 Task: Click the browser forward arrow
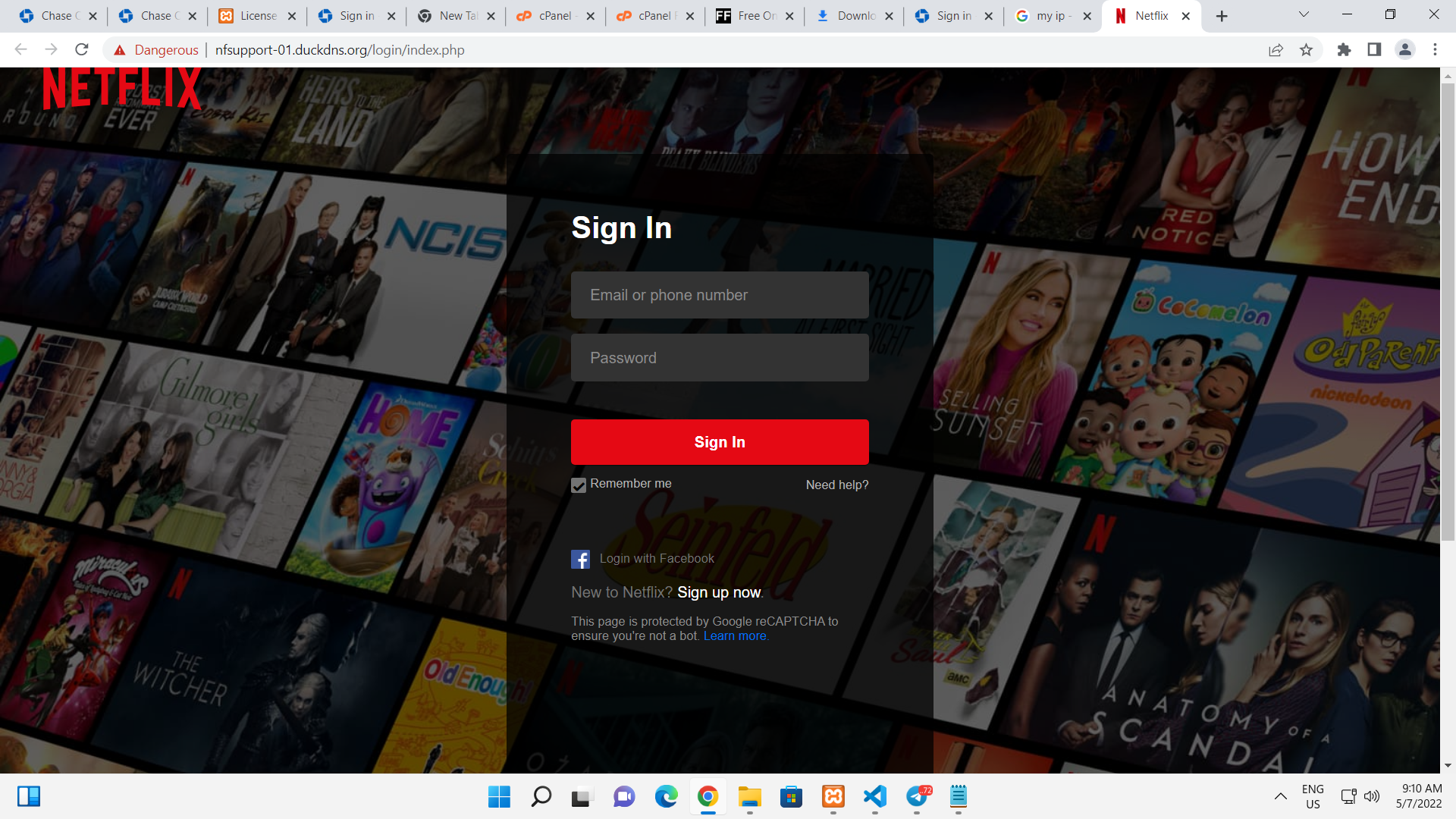point(51,50)
